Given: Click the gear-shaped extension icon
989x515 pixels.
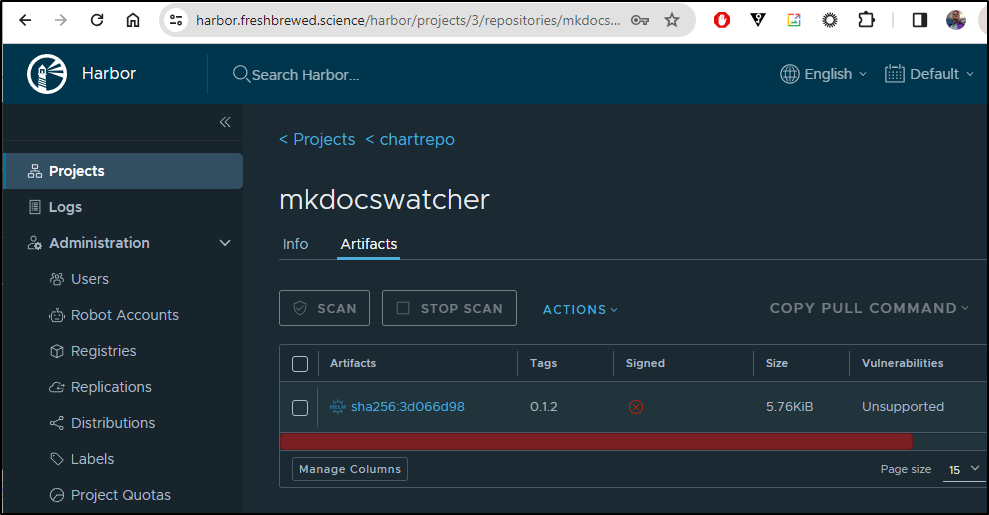Looking at the screenshot, I should point(830,20).
